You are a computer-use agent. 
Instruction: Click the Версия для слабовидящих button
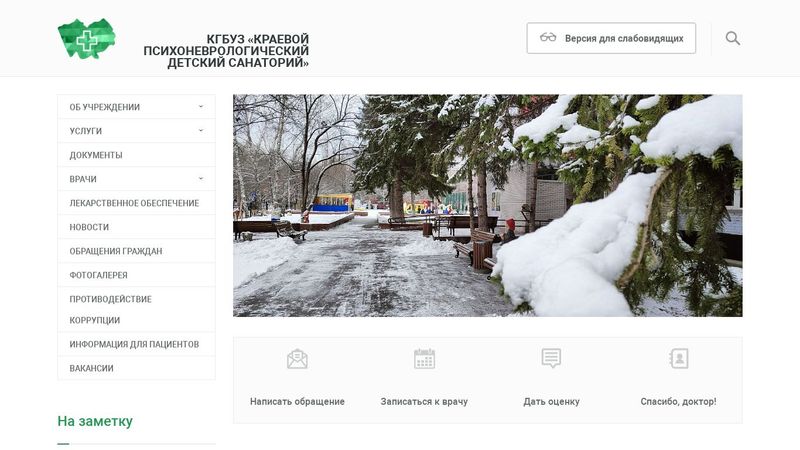611,38
